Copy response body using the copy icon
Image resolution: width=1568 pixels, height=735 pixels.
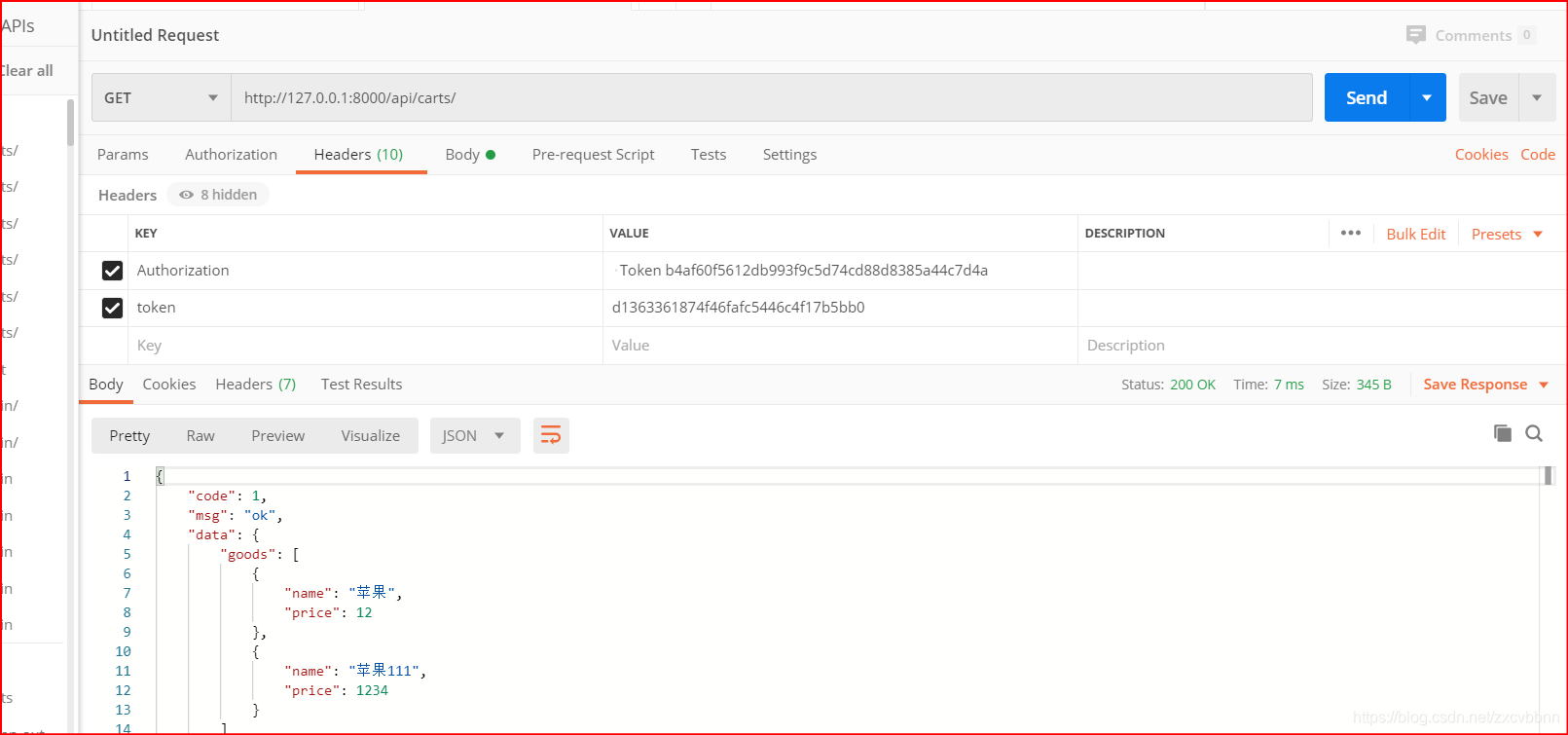point(1503,433)
